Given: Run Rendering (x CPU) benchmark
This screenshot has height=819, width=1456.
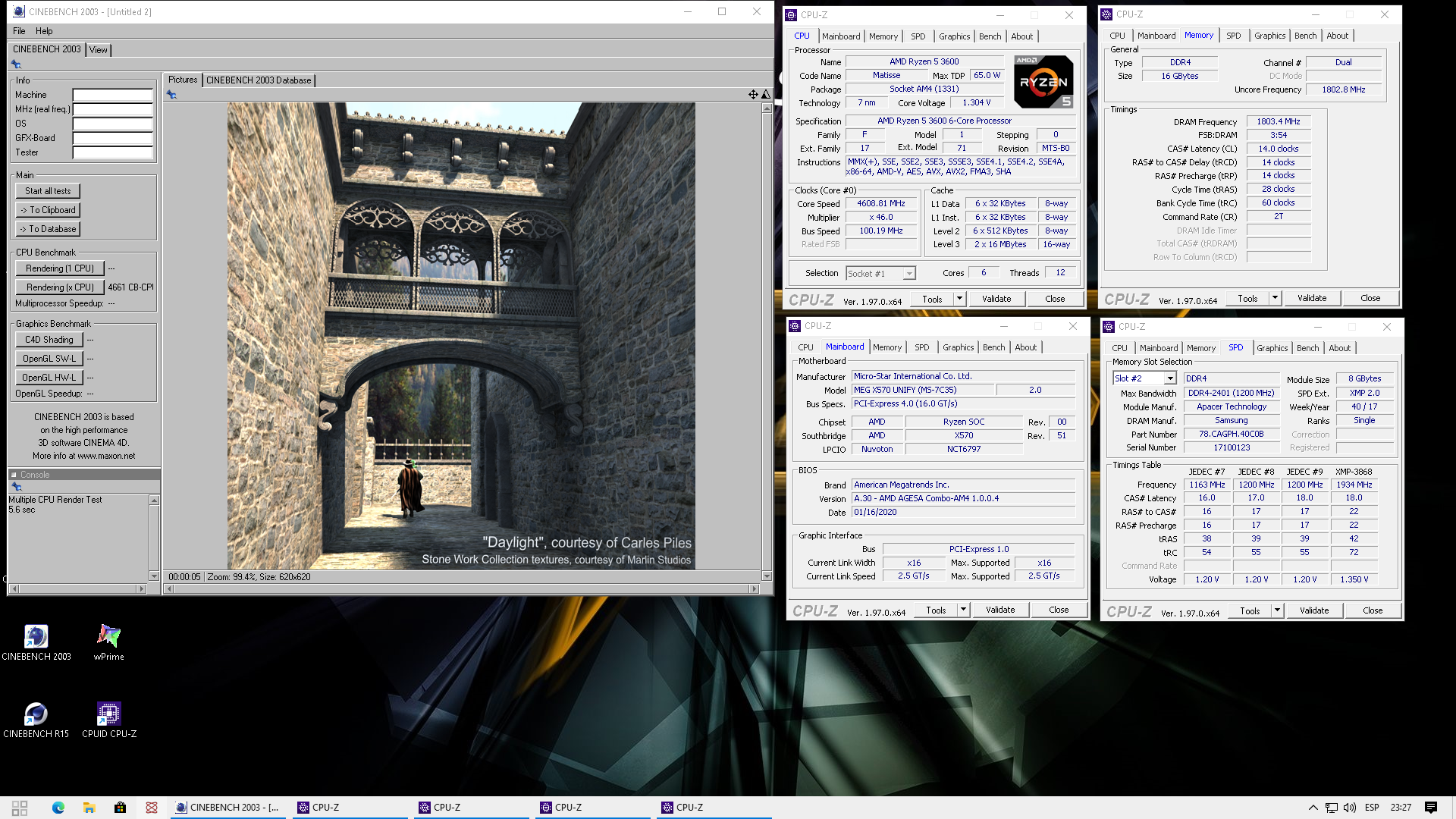Looking at the screenshot, I should coord(60,287).
